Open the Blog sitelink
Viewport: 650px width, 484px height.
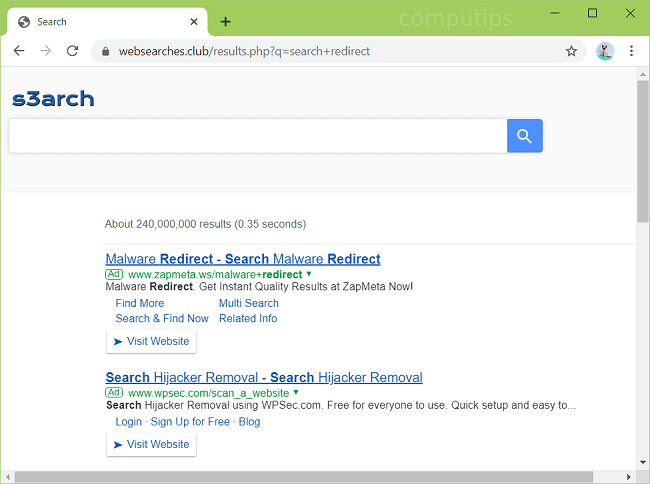(x=249, y=422)
